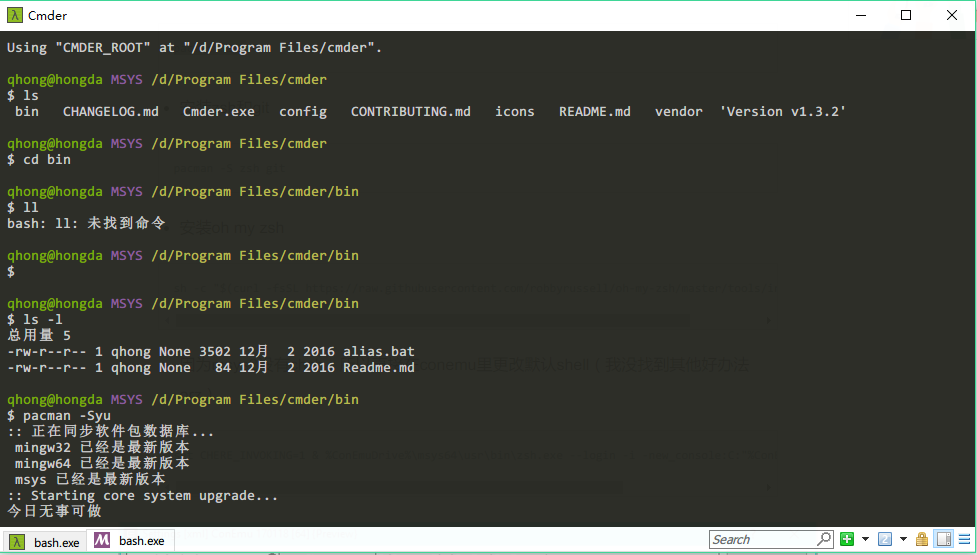Click the Cmder.exe file name

219,111
